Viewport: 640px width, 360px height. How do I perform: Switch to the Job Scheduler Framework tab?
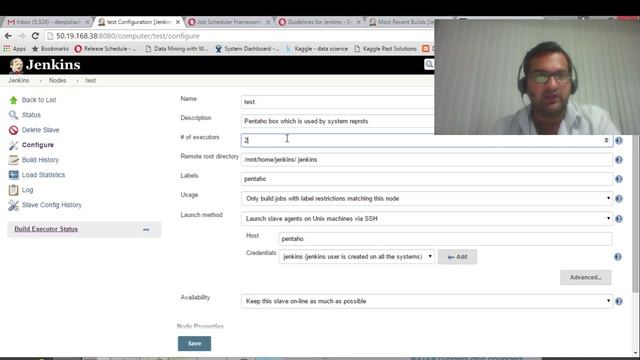(x=229, y=22)
